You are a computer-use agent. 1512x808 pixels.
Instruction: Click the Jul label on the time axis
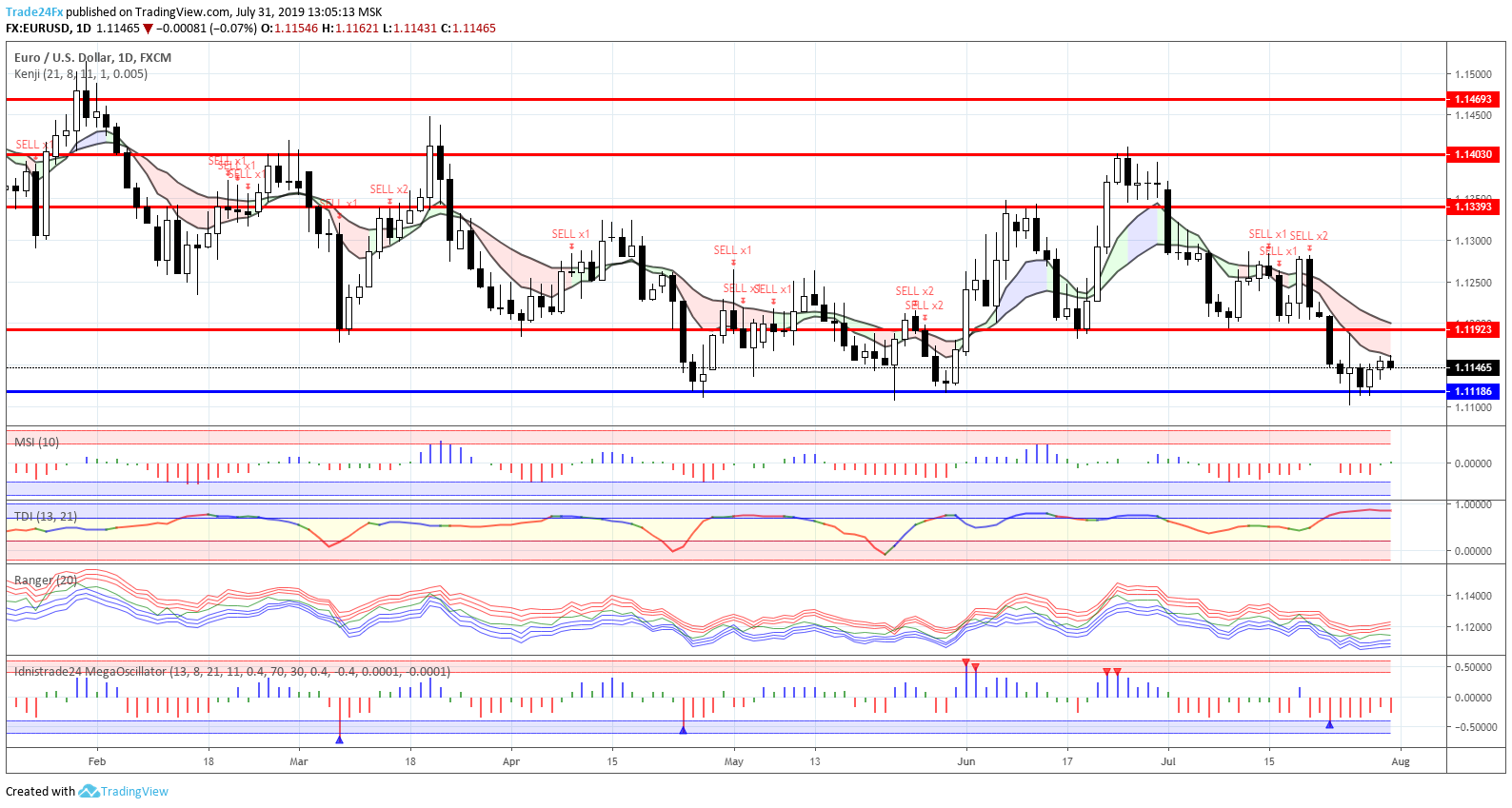[1168, 761]
